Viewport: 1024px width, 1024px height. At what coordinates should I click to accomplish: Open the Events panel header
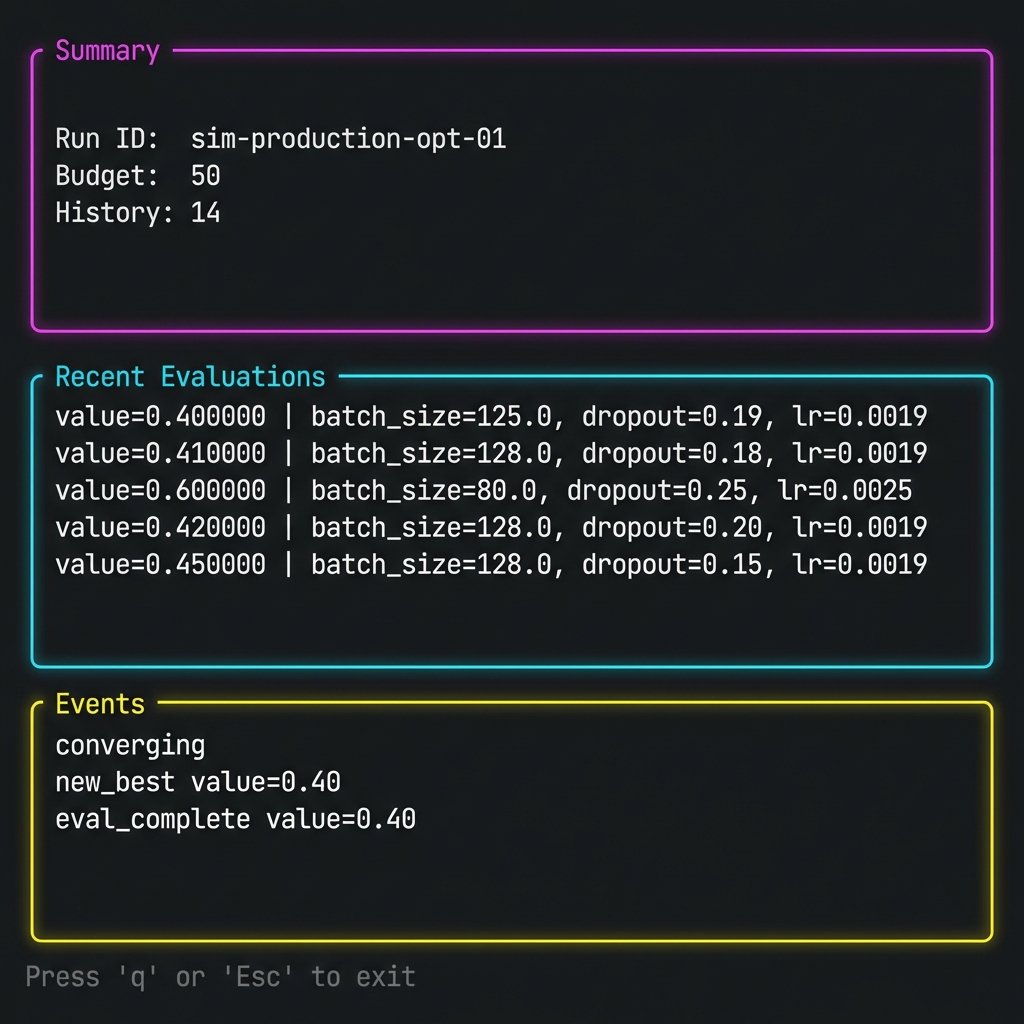pos(99,703)
